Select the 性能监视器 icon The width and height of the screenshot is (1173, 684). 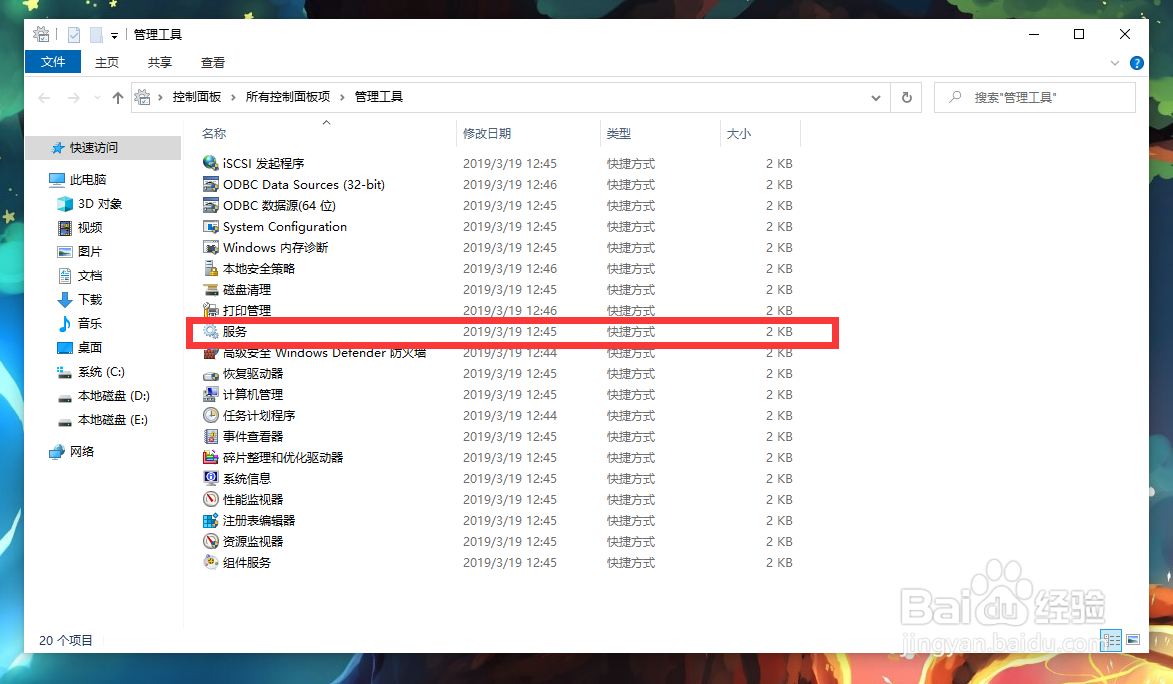pyautogui.click(x=211, y=499)
